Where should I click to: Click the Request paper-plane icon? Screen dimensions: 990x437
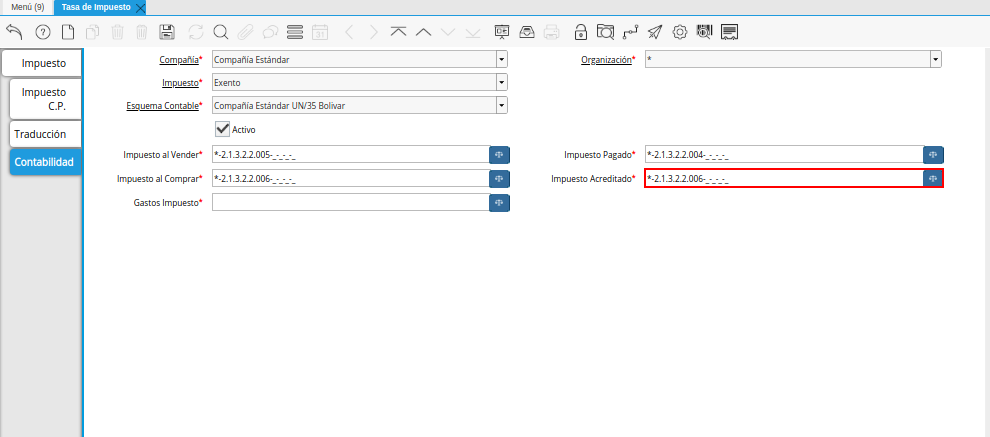tap(655, 32)
